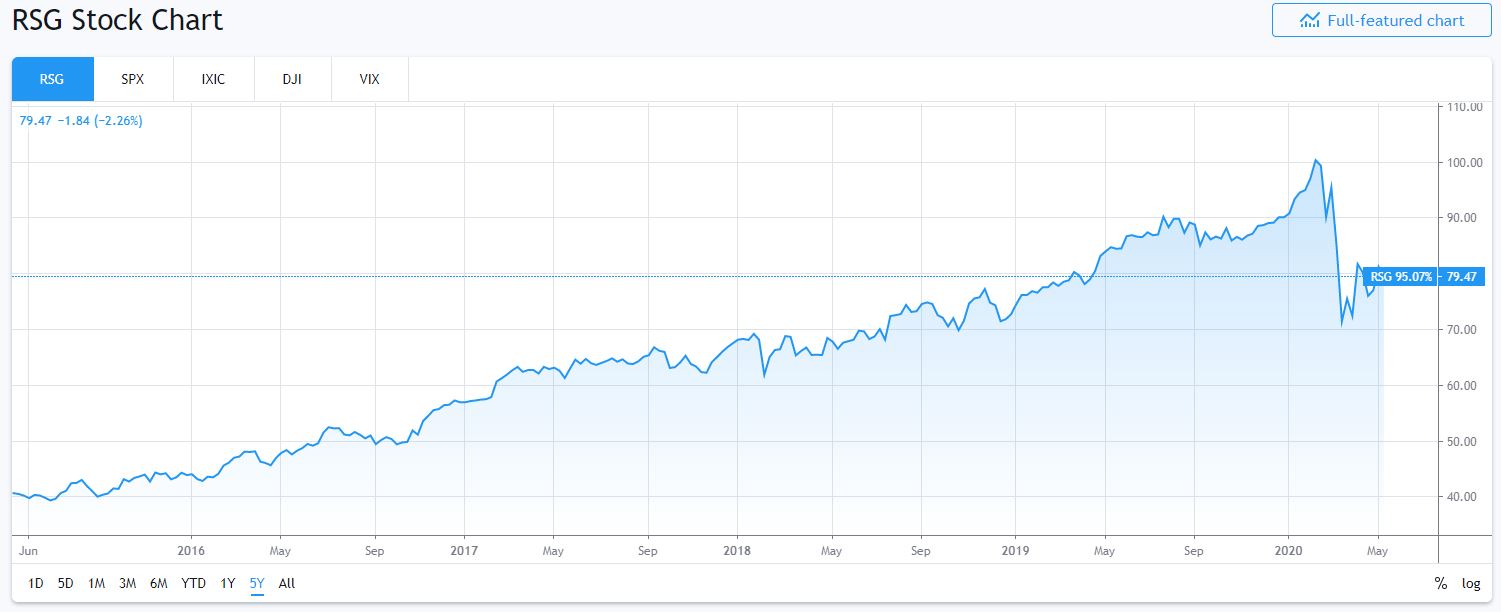The width and height of the screenshot is (1501, 612).
Task: Enable log scale
Action: click(x=1471, y=583)
